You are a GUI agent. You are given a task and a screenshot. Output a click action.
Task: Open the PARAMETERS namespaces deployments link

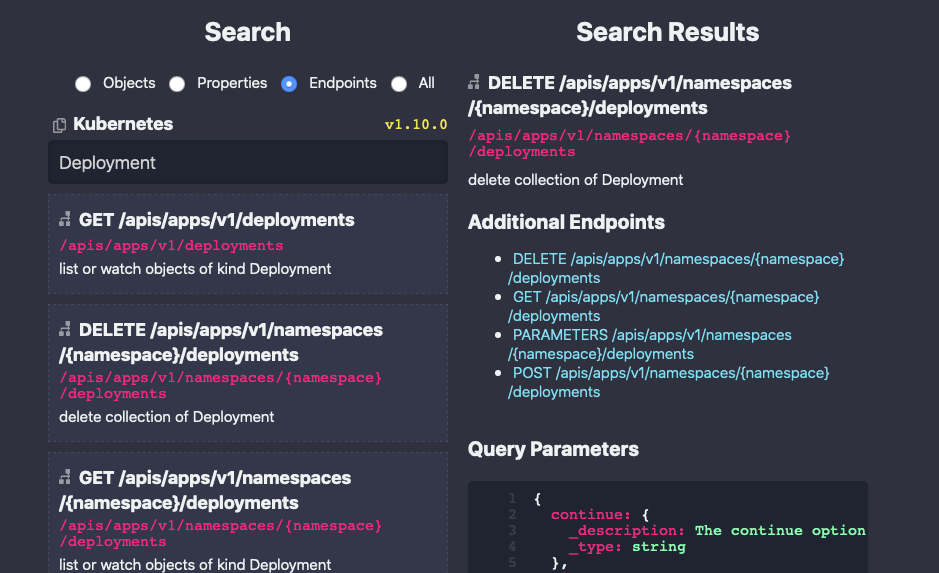tap(651, 344)
